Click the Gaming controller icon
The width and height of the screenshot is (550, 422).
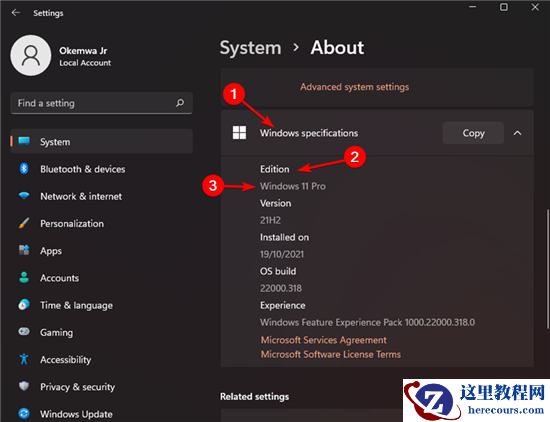(24, 331)
